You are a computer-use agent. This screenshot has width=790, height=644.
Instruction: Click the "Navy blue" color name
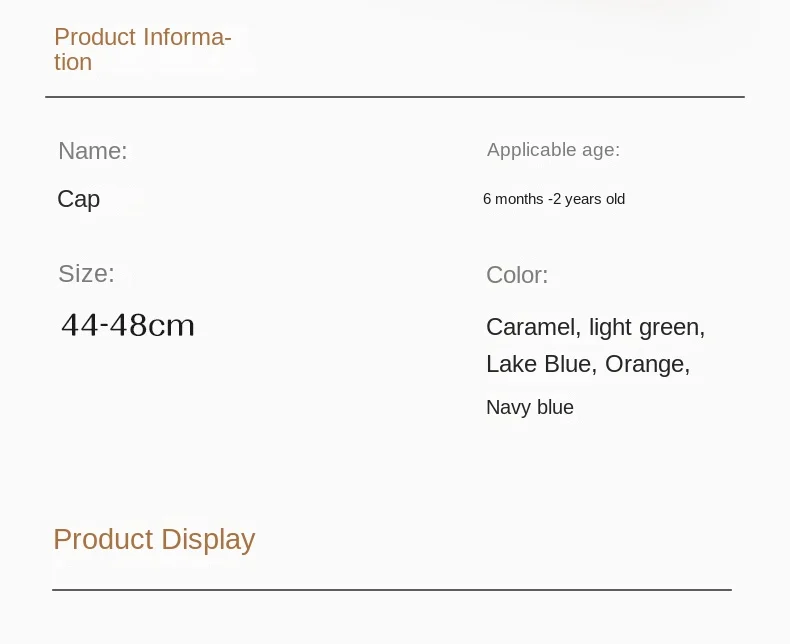(530, 407)
